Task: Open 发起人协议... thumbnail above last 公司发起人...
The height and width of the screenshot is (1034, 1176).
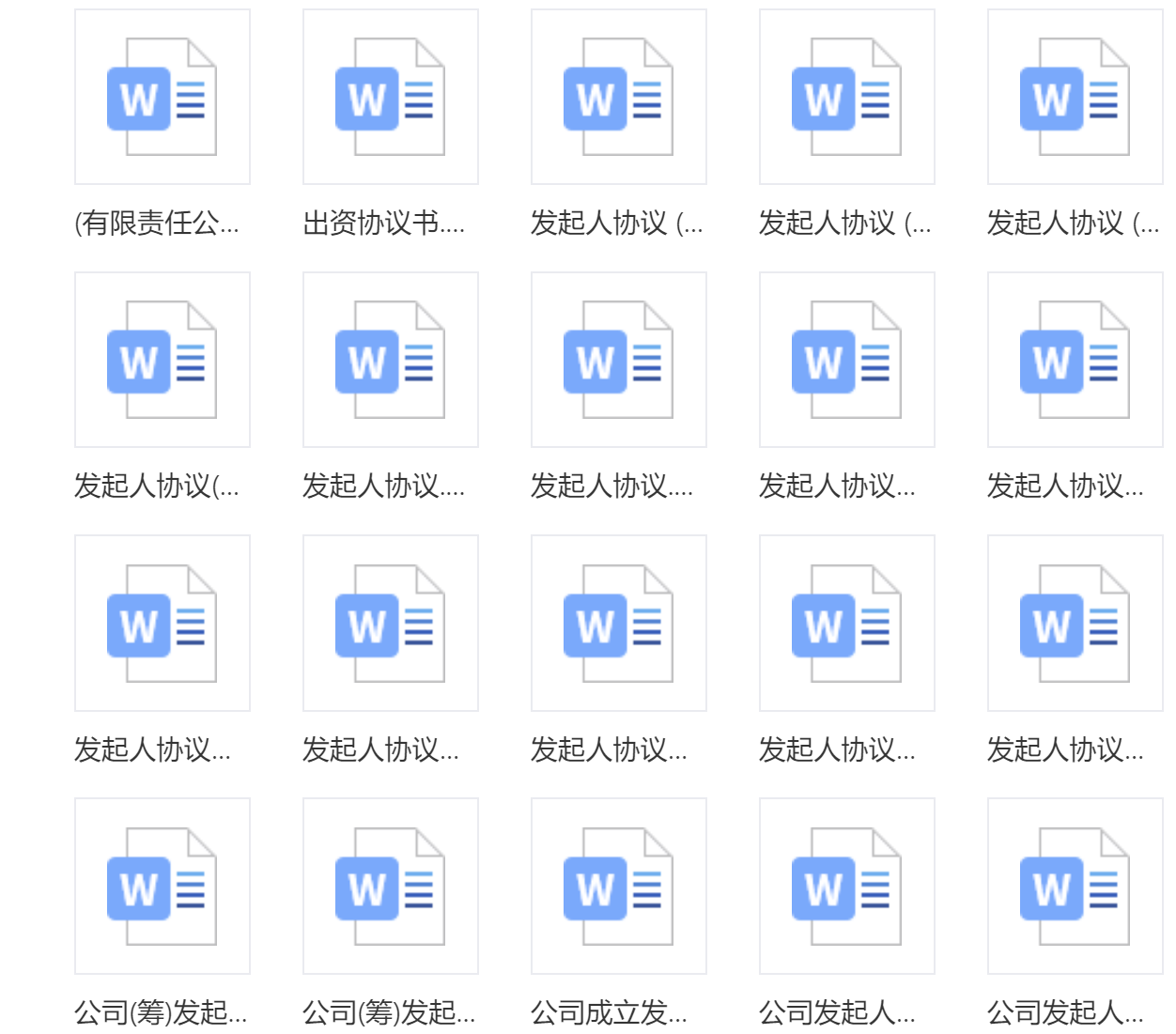Action: [1075, 623]
